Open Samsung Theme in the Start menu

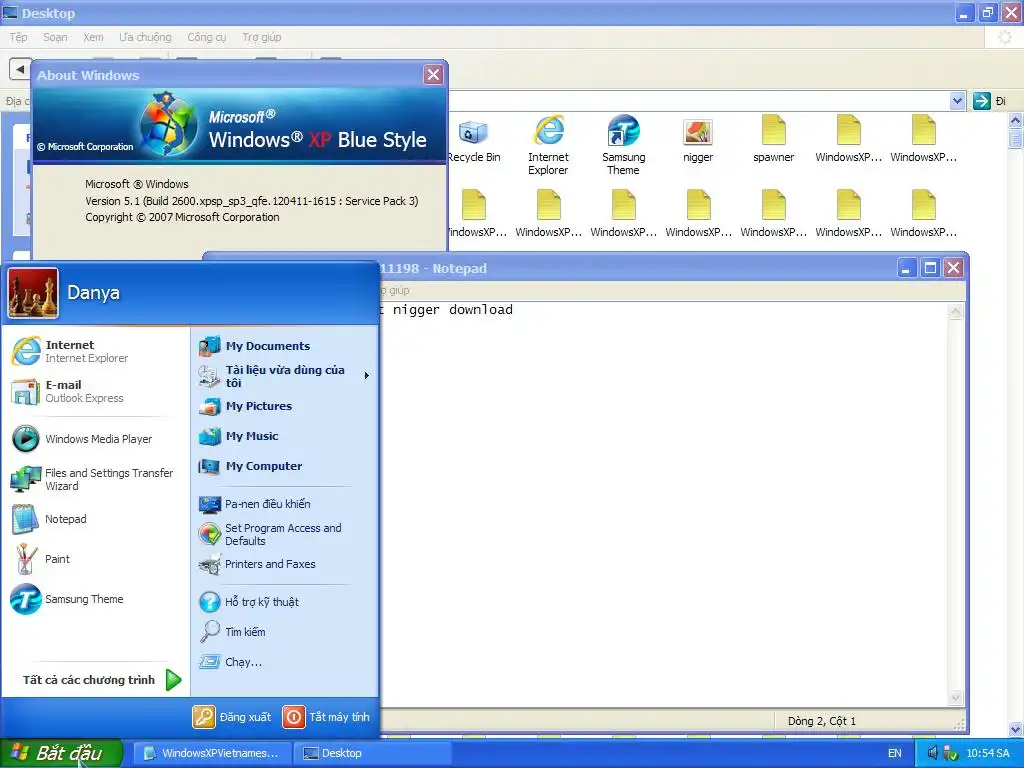pyautogui.click(x=67, y=599)
